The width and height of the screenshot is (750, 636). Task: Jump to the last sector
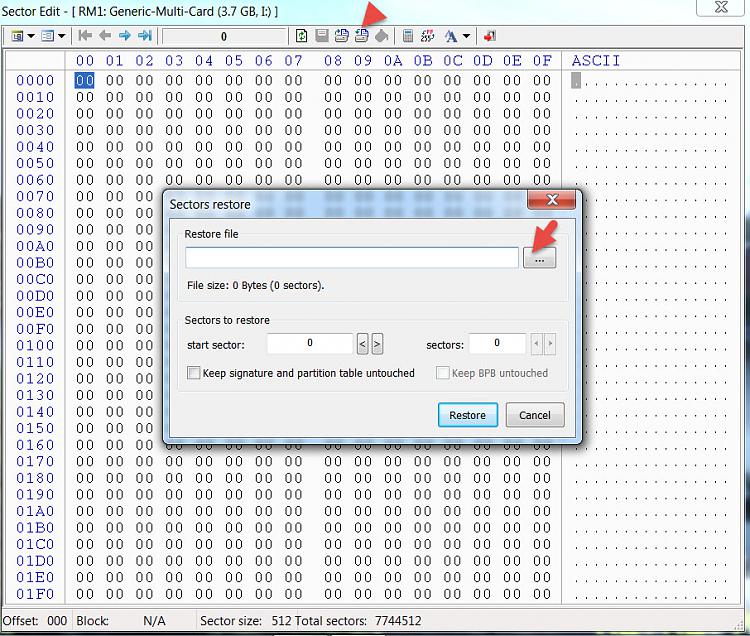pyautogui.click(x=144, y=36)
